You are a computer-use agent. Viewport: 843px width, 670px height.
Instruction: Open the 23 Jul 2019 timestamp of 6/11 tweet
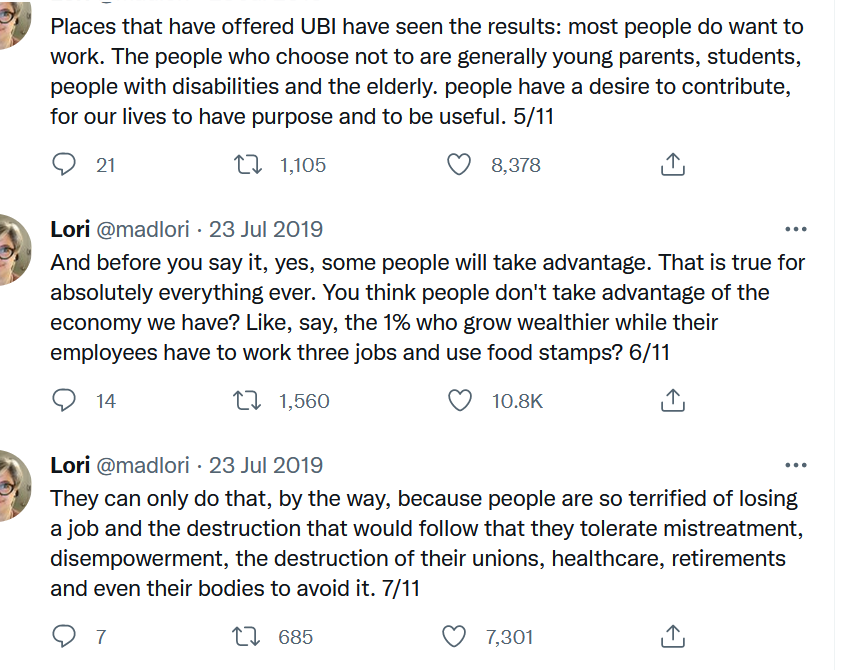tap(266, 230)
